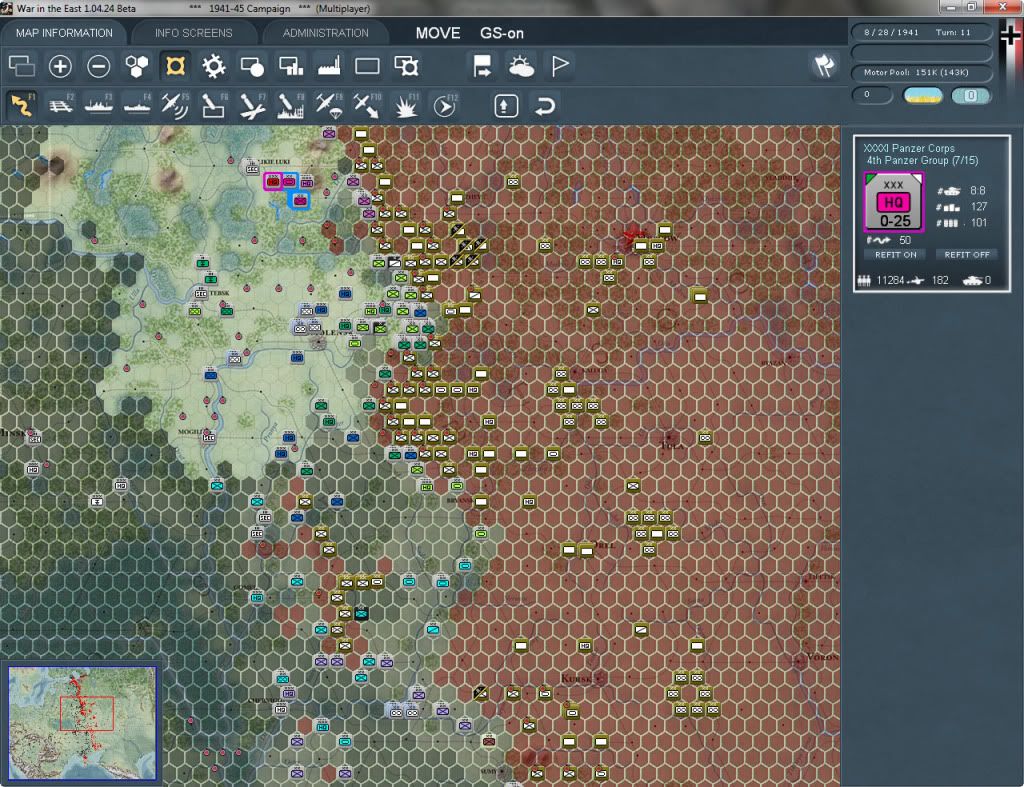Viewport: 1024px width, 787px height.
Task: Click the pennant flag outline icon
Action: click(x=560, y=66)
